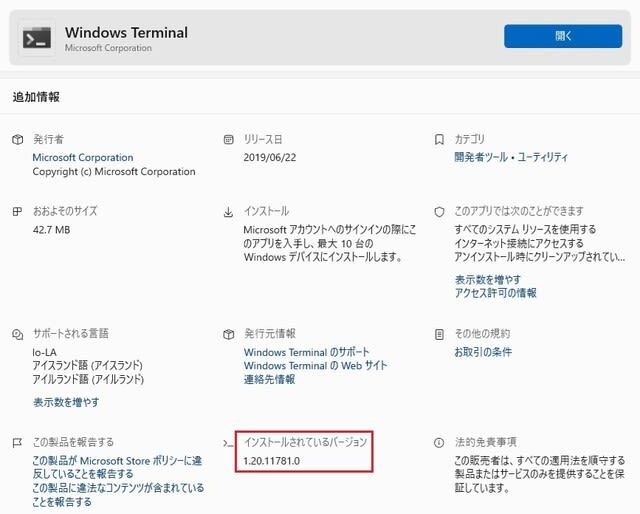Report that the product violates Microsoft Store policy
640x514 pixels.
click(x=117, y=467)
